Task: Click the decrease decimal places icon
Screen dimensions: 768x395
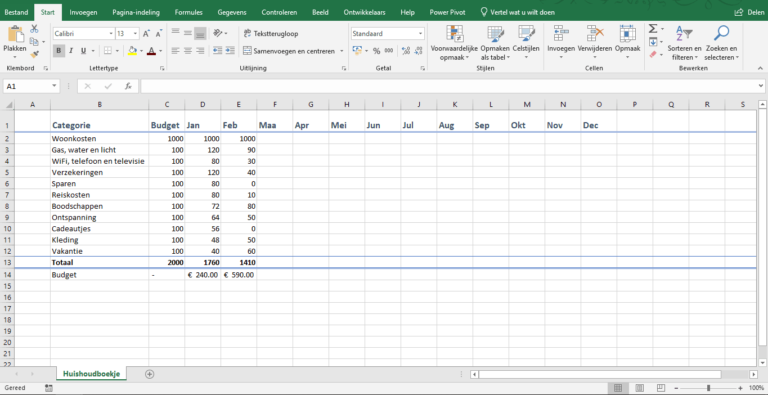Action: tap(419, 50)
